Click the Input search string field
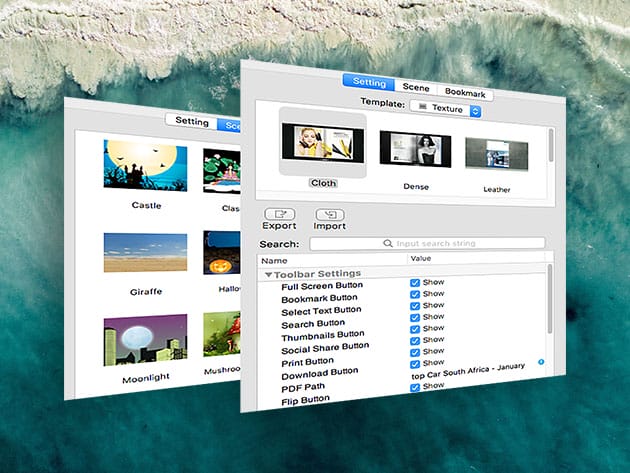Viewport: 630px width, 473px height. pos(435,243)
